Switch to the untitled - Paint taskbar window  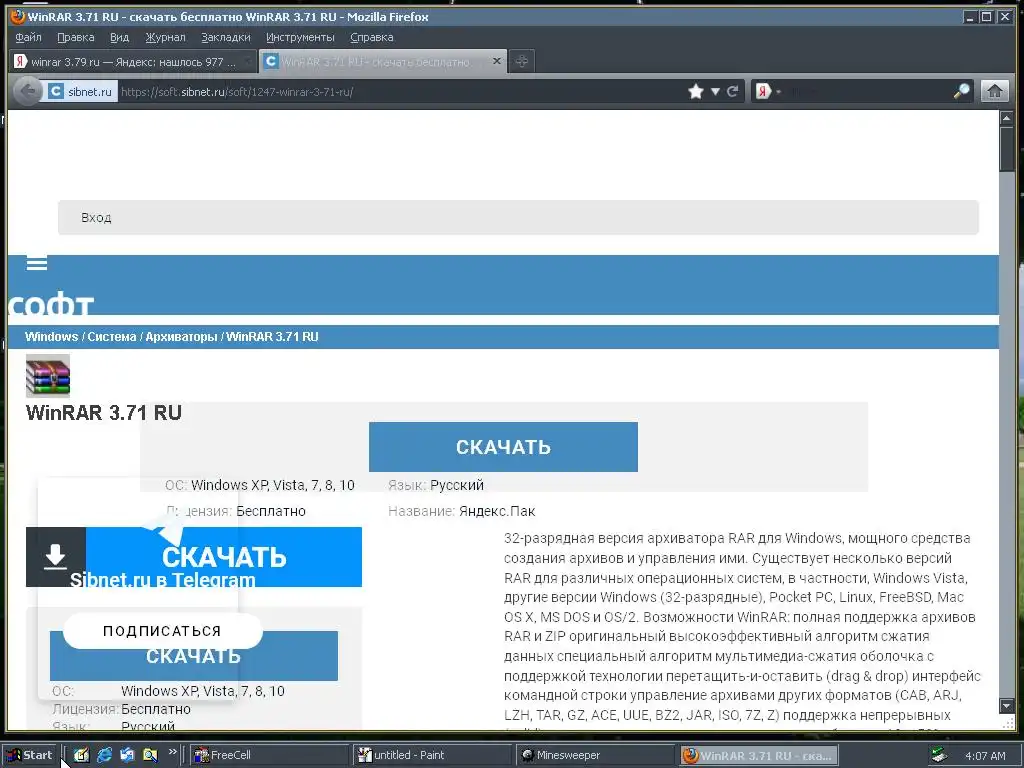(x=432, y=755)
